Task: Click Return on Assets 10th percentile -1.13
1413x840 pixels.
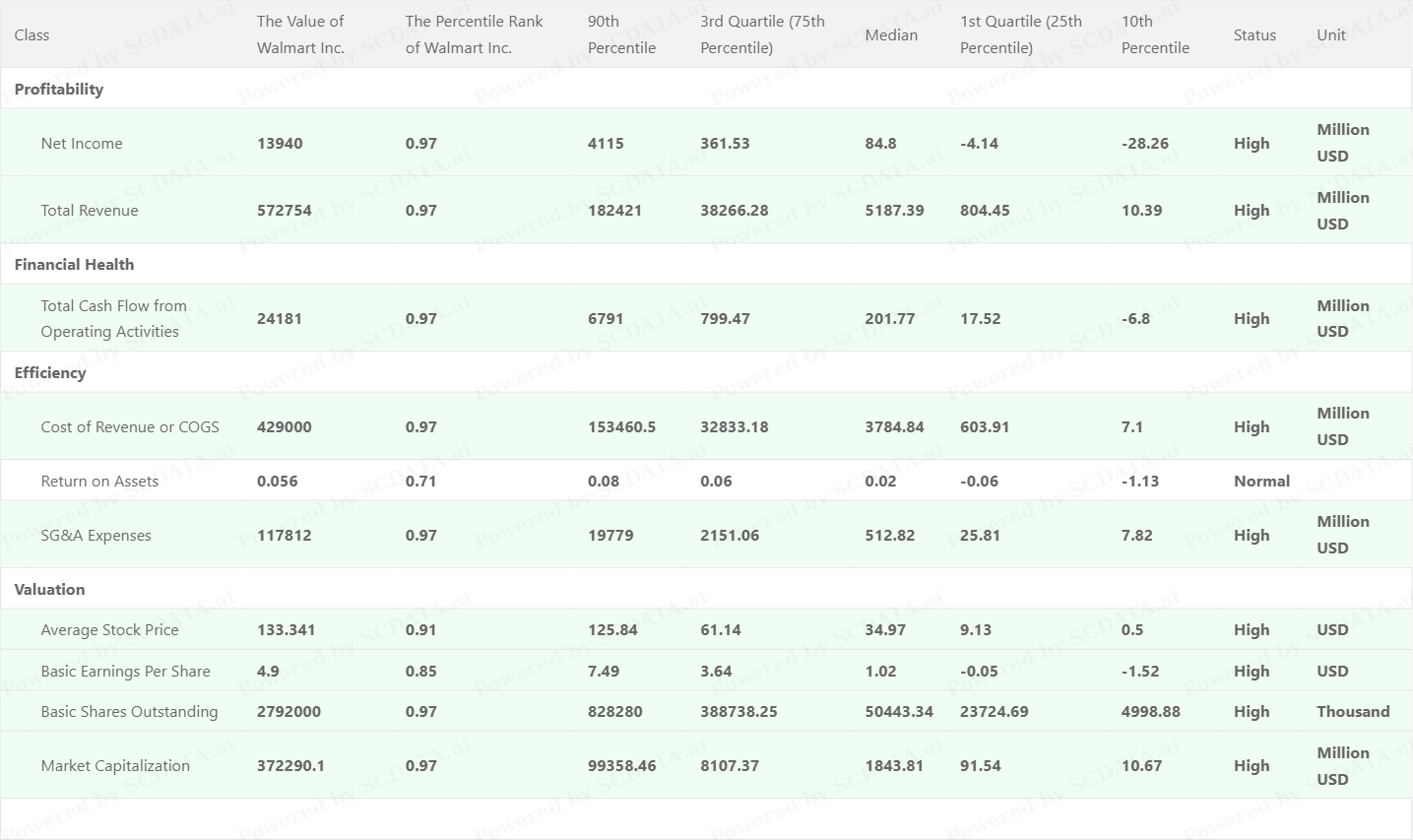Action: (1140, 481)
